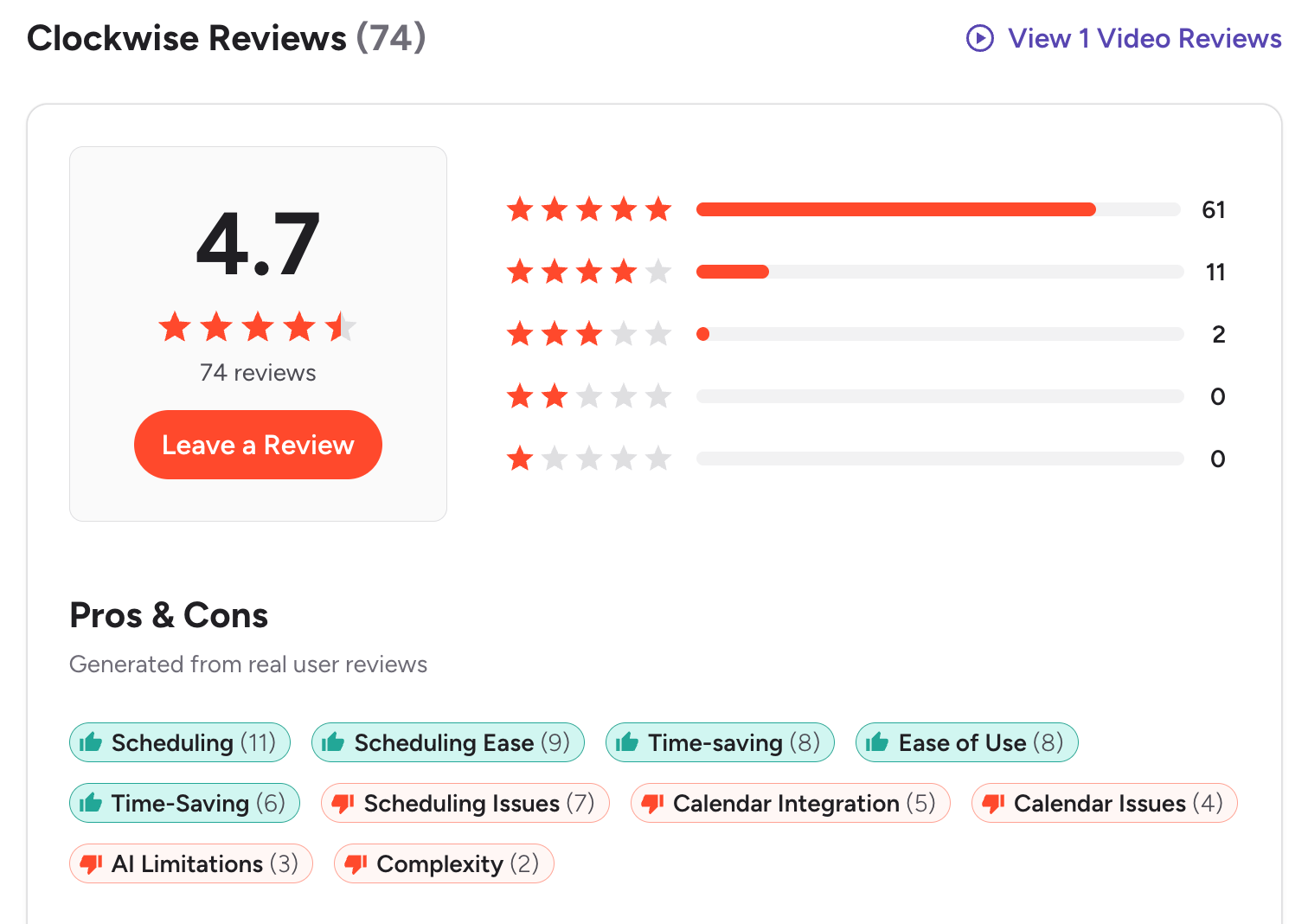Click the half-filled star under the 4.7 rating
Image resolution: width=1308 pixels, height=924 pixels.
tap(341, 327)
